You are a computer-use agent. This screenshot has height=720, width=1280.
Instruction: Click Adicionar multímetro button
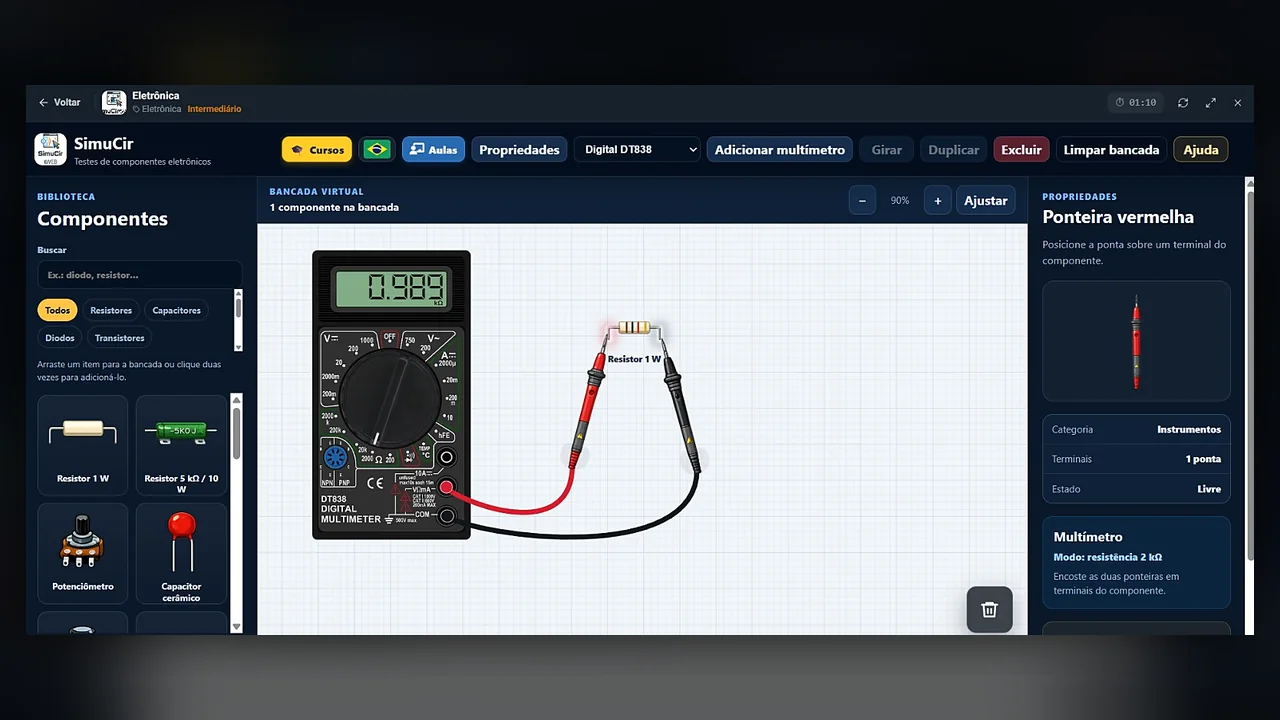(780, 150)
